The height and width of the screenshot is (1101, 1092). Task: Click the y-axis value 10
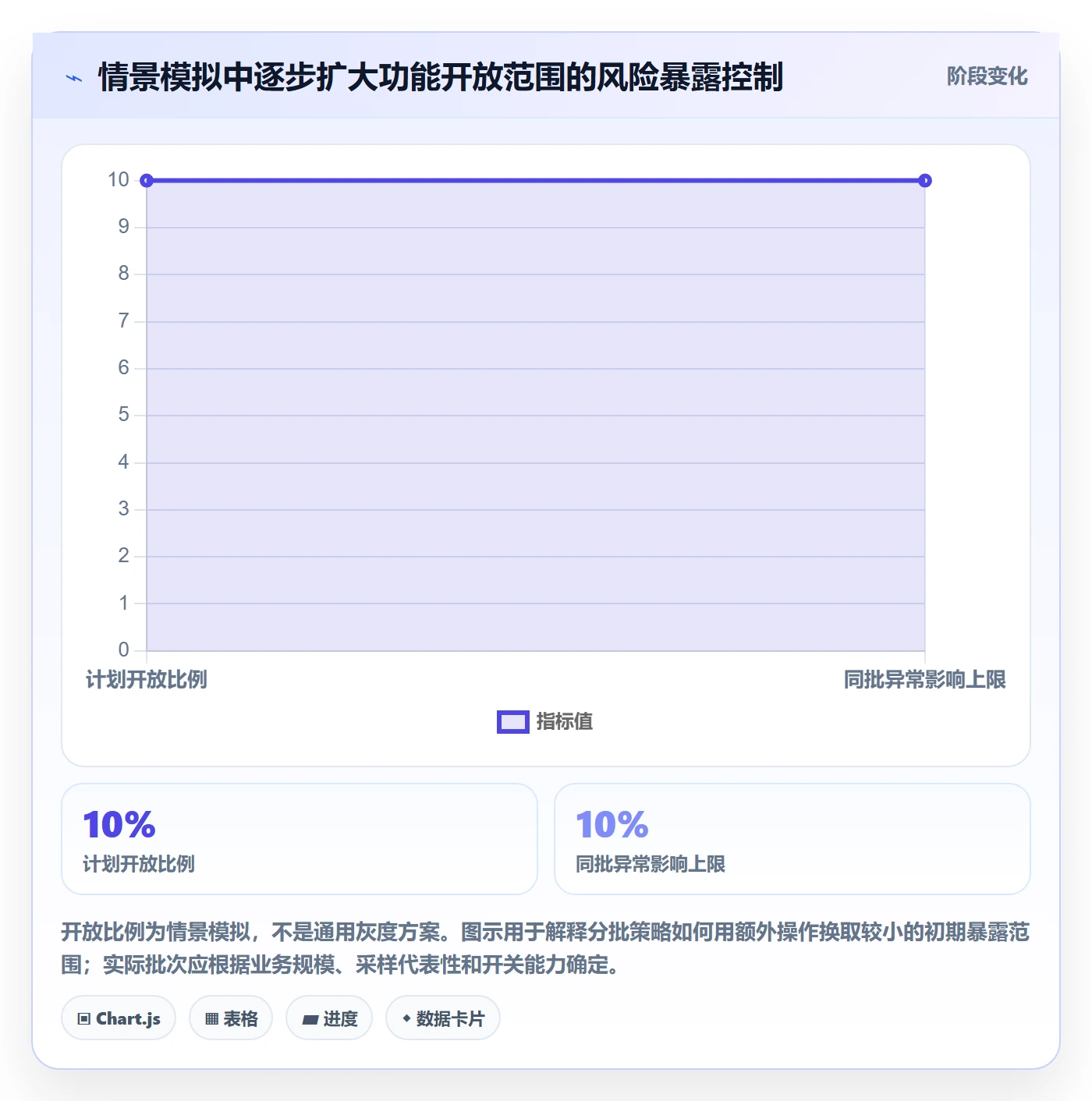(x=119, y=180)
